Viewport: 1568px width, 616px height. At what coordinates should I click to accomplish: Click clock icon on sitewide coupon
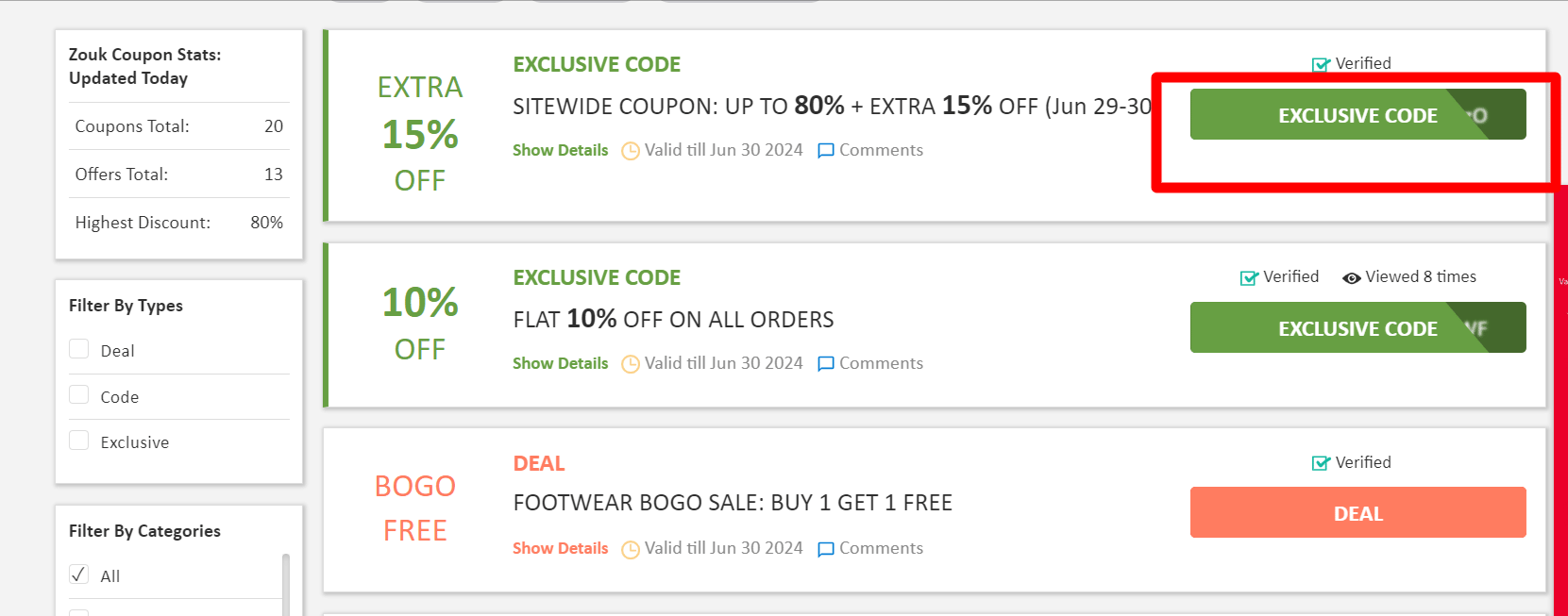pos(630,151)
